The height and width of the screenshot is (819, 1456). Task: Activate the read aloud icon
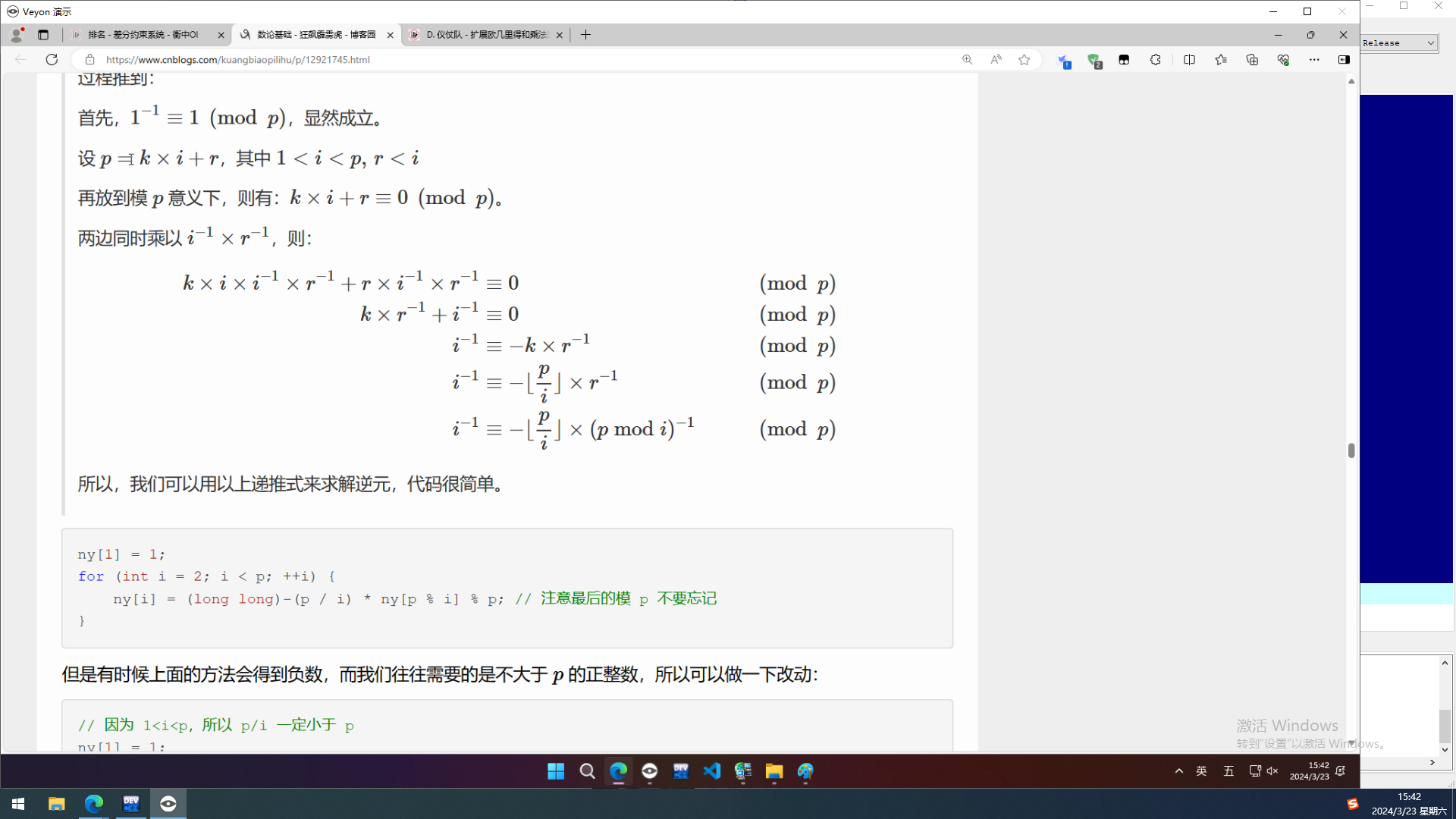click(996, 59)
